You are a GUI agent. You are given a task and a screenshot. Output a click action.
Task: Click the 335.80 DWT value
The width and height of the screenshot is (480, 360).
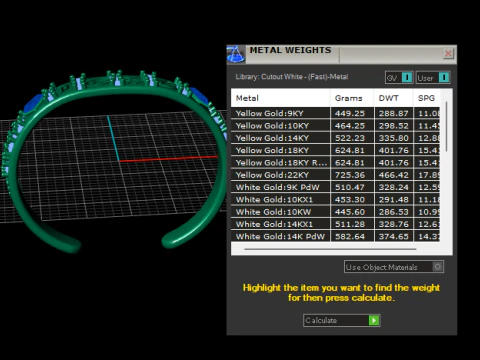[x=394, y=138]
